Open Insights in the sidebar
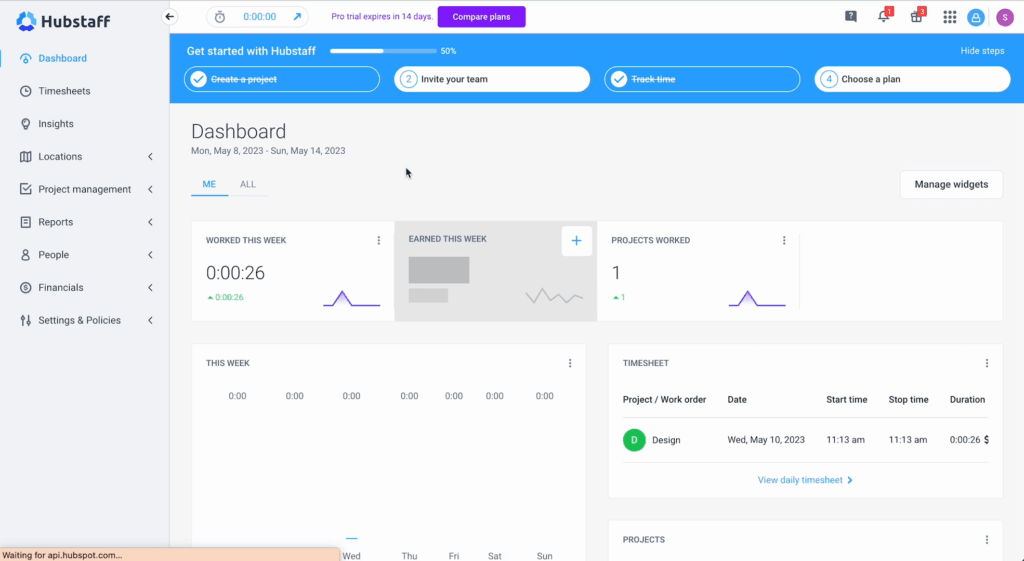 (x=56, y=123)
